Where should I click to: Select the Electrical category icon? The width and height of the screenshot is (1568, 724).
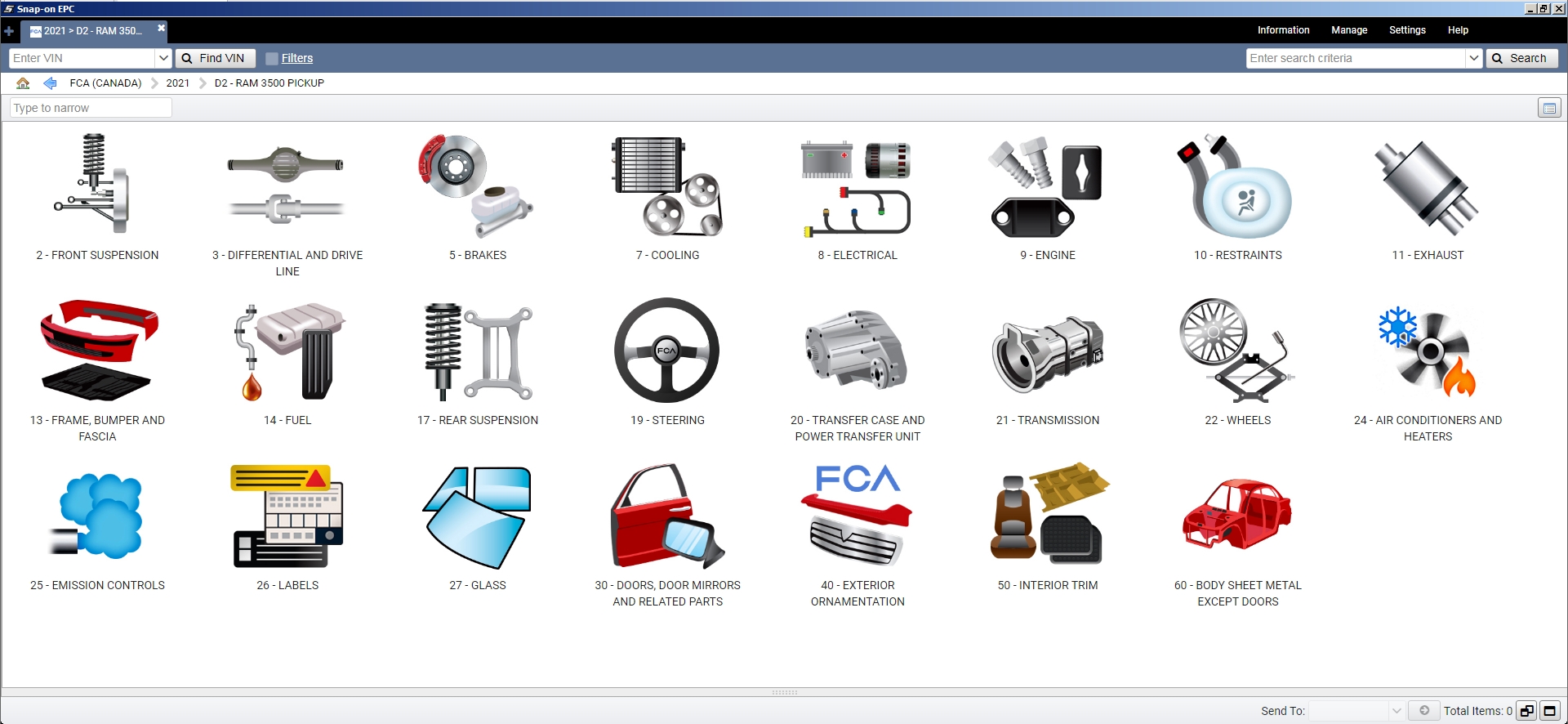tap(857, 189)
